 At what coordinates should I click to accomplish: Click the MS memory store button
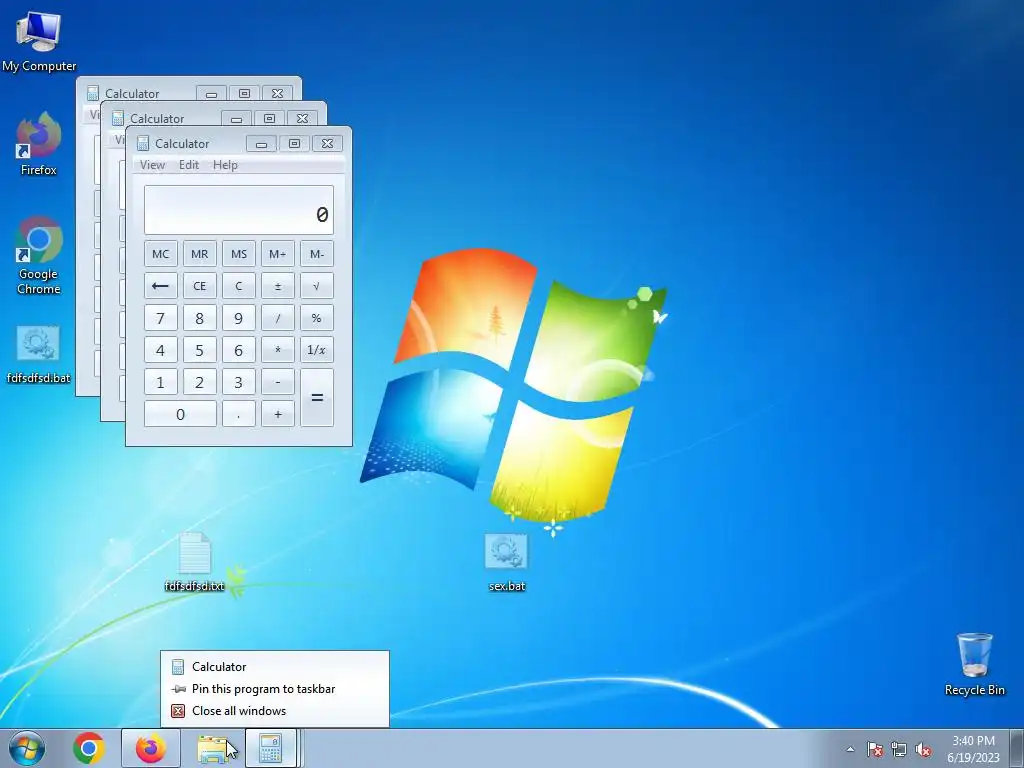(238, 254)
